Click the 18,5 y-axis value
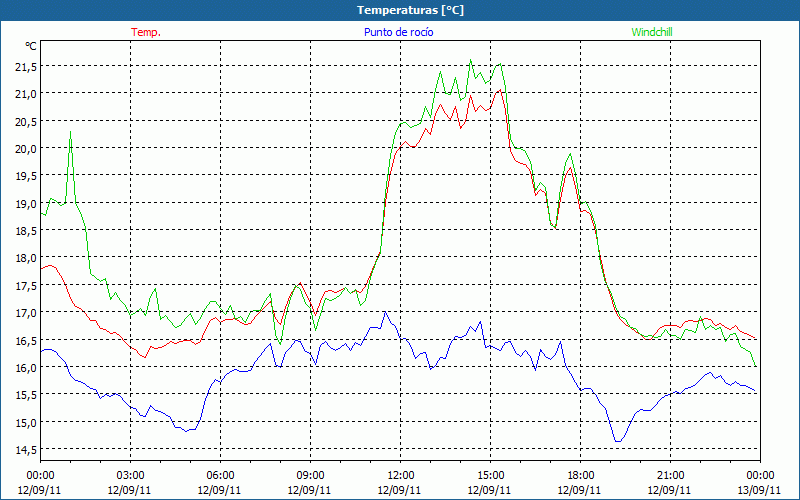Screen dimensions: 800x500 coord(26,231)
